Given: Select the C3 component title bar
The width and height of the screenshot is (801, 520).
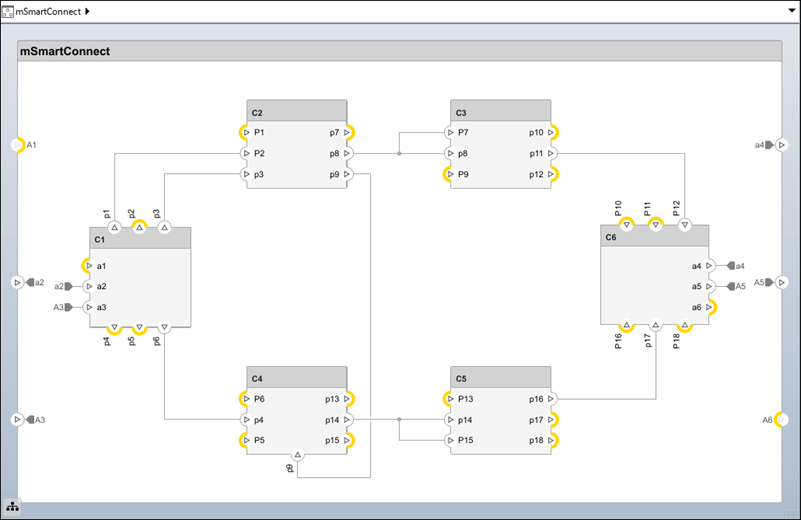Looking at the screenshot, I should click(500, 111).
